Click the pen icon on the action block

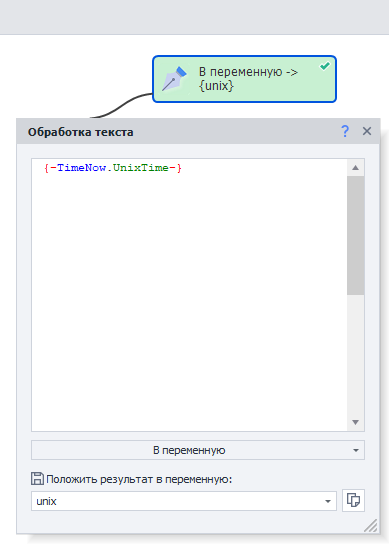(x=174, y=79)
